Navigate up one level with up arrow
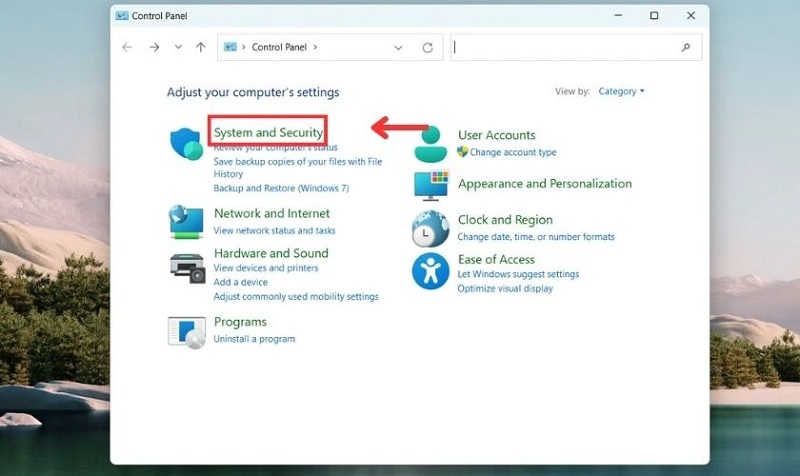 [x=201, y=47]
